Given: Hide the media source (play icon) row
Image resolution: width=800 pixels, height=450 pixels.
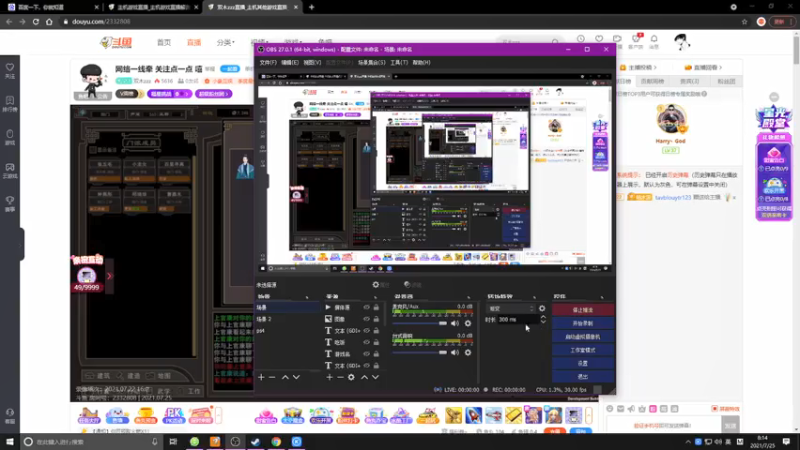Looking at the screenshot, I should (366, 307).
